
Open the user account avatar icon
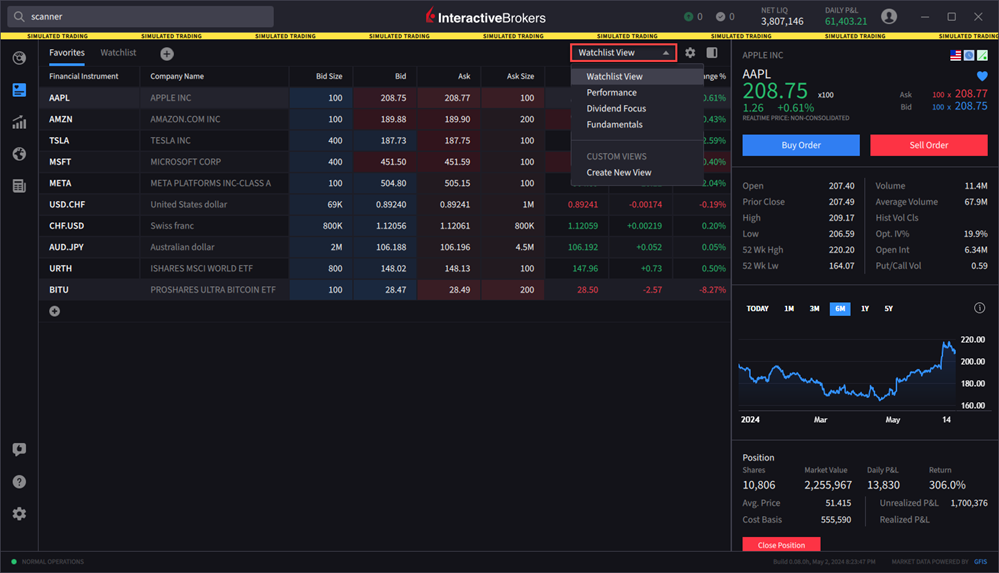tap(889, 17)
